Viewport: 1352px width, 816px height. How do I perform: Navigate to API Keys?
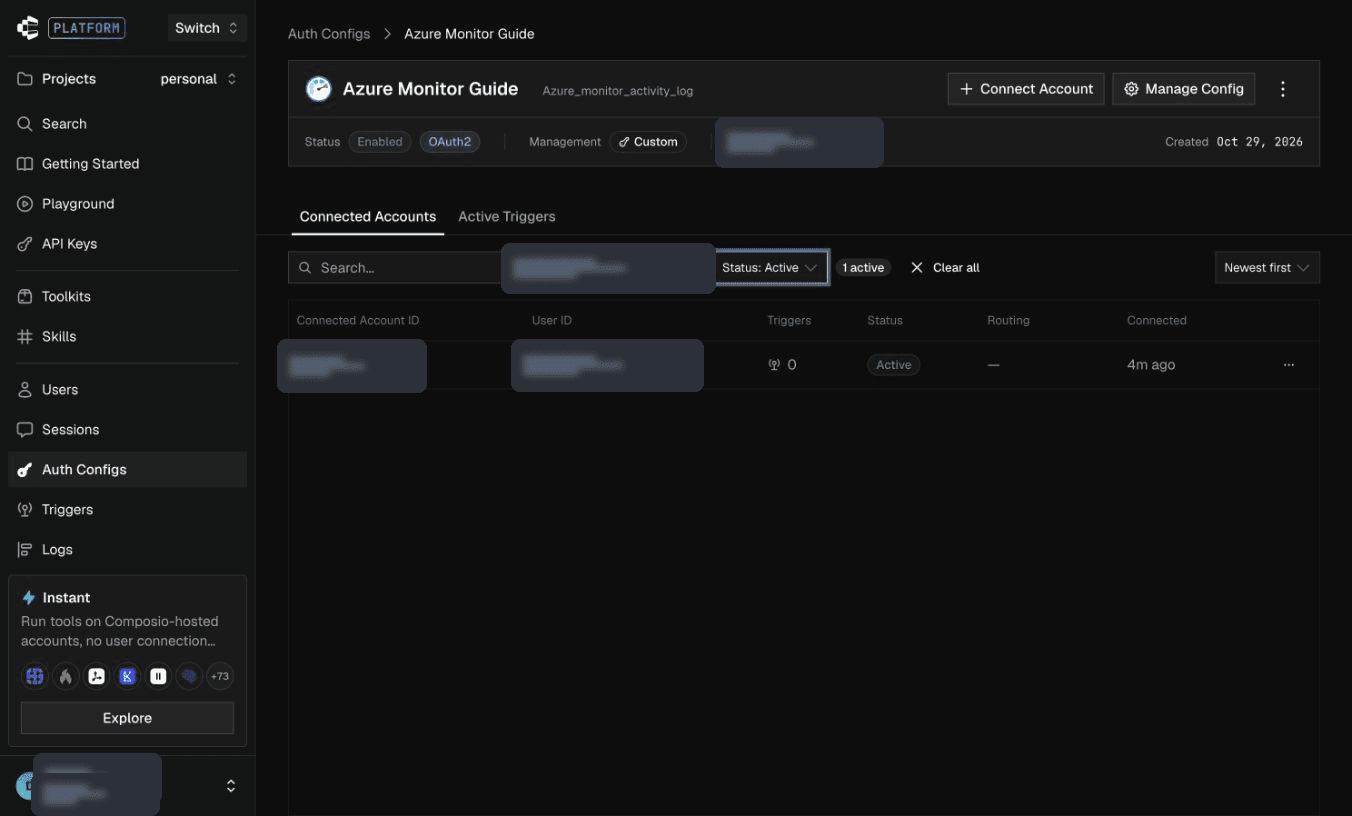(127, 244)
